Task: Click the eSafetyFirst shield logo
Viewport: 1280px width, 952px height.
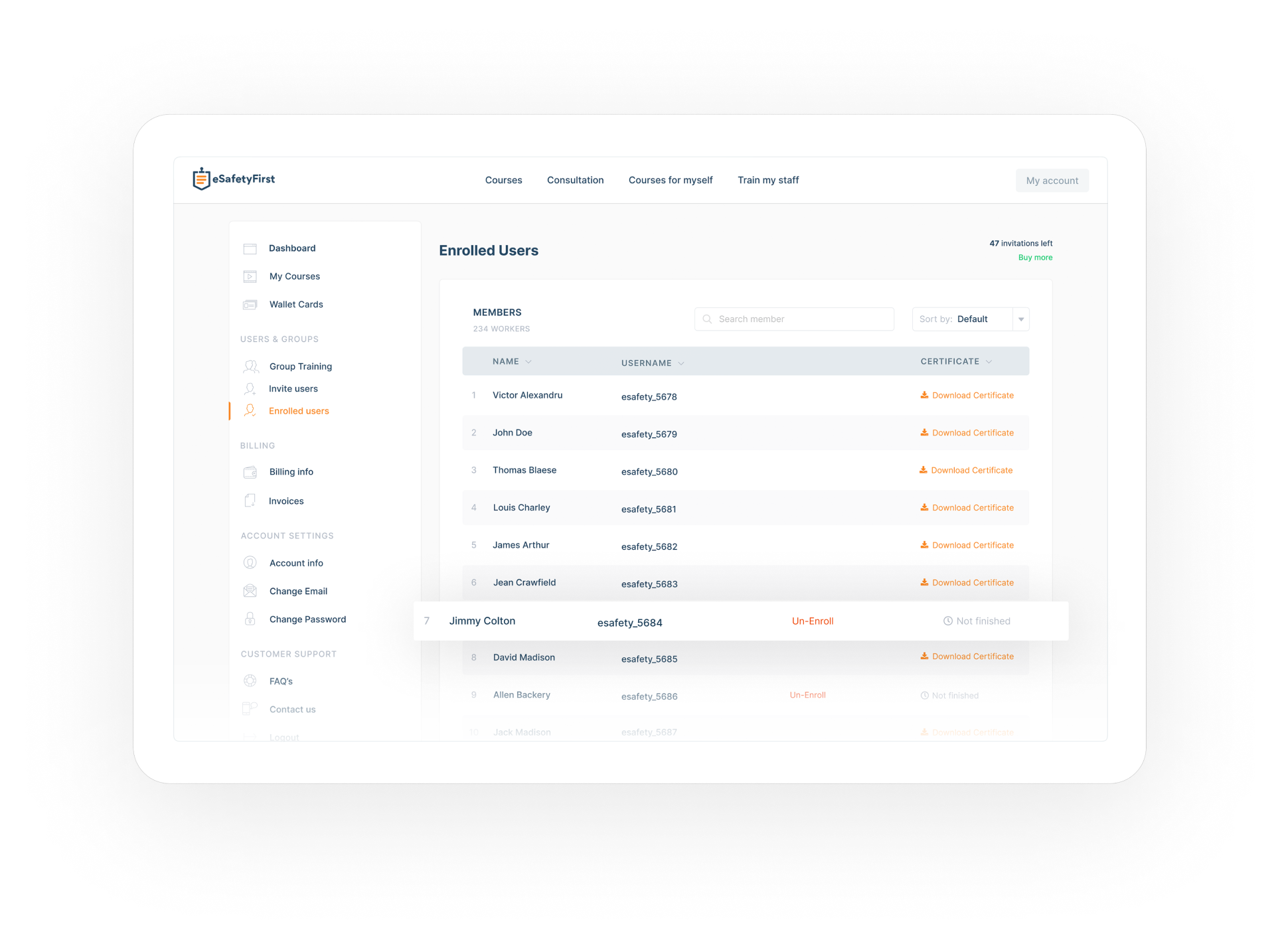Action: [201, 179]
